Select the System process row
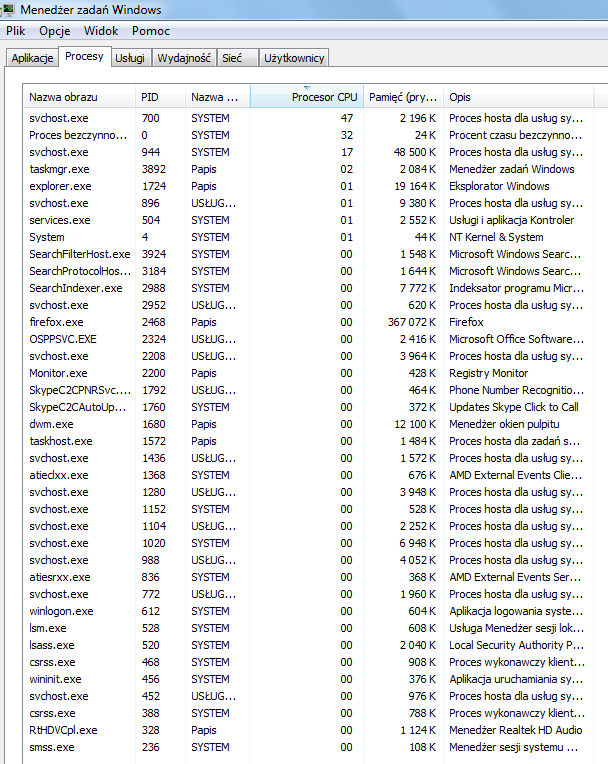 tap(308, 237)
